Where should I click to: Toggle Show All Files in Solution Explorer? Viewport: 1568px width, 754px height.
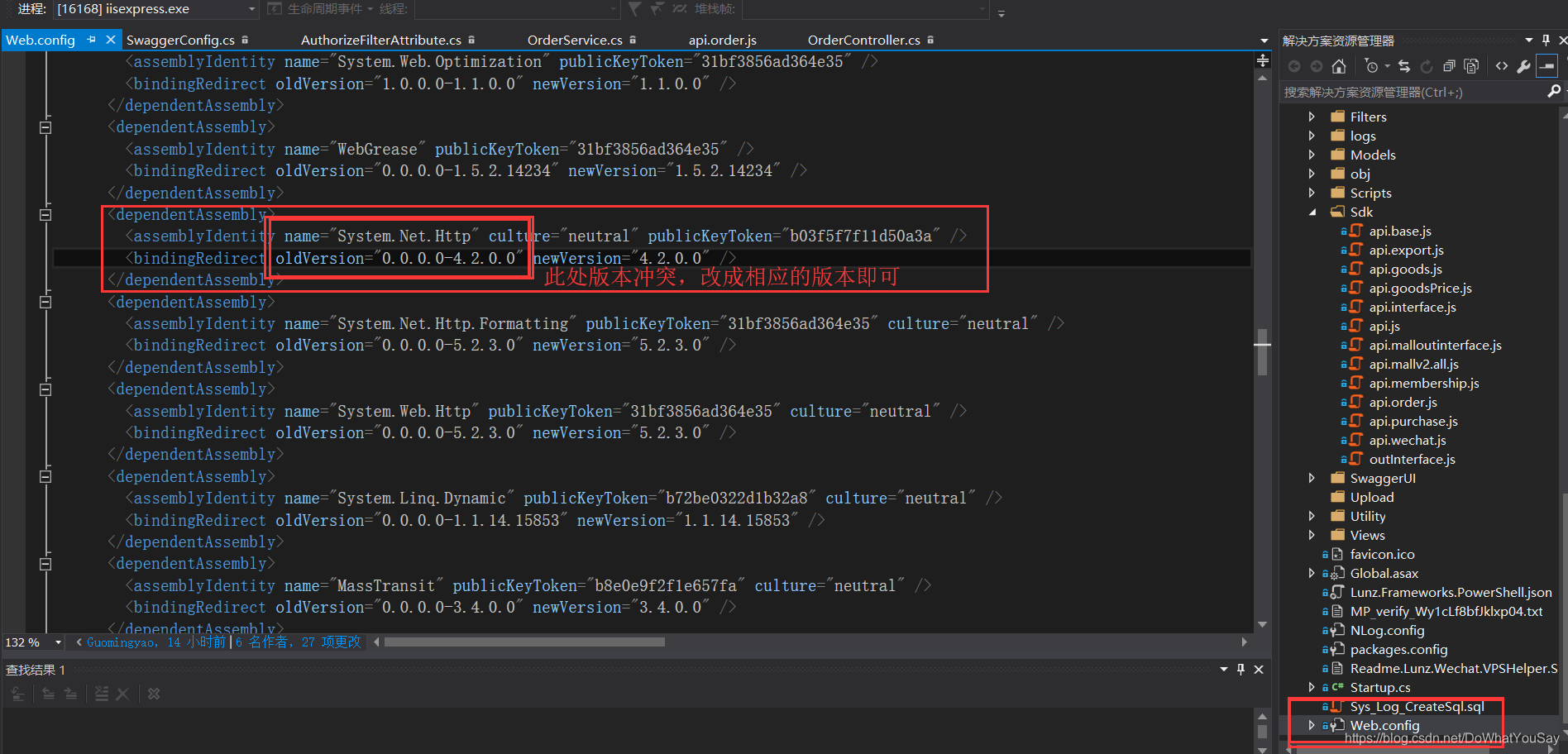pyautogui.click(x=1471, y=66)
